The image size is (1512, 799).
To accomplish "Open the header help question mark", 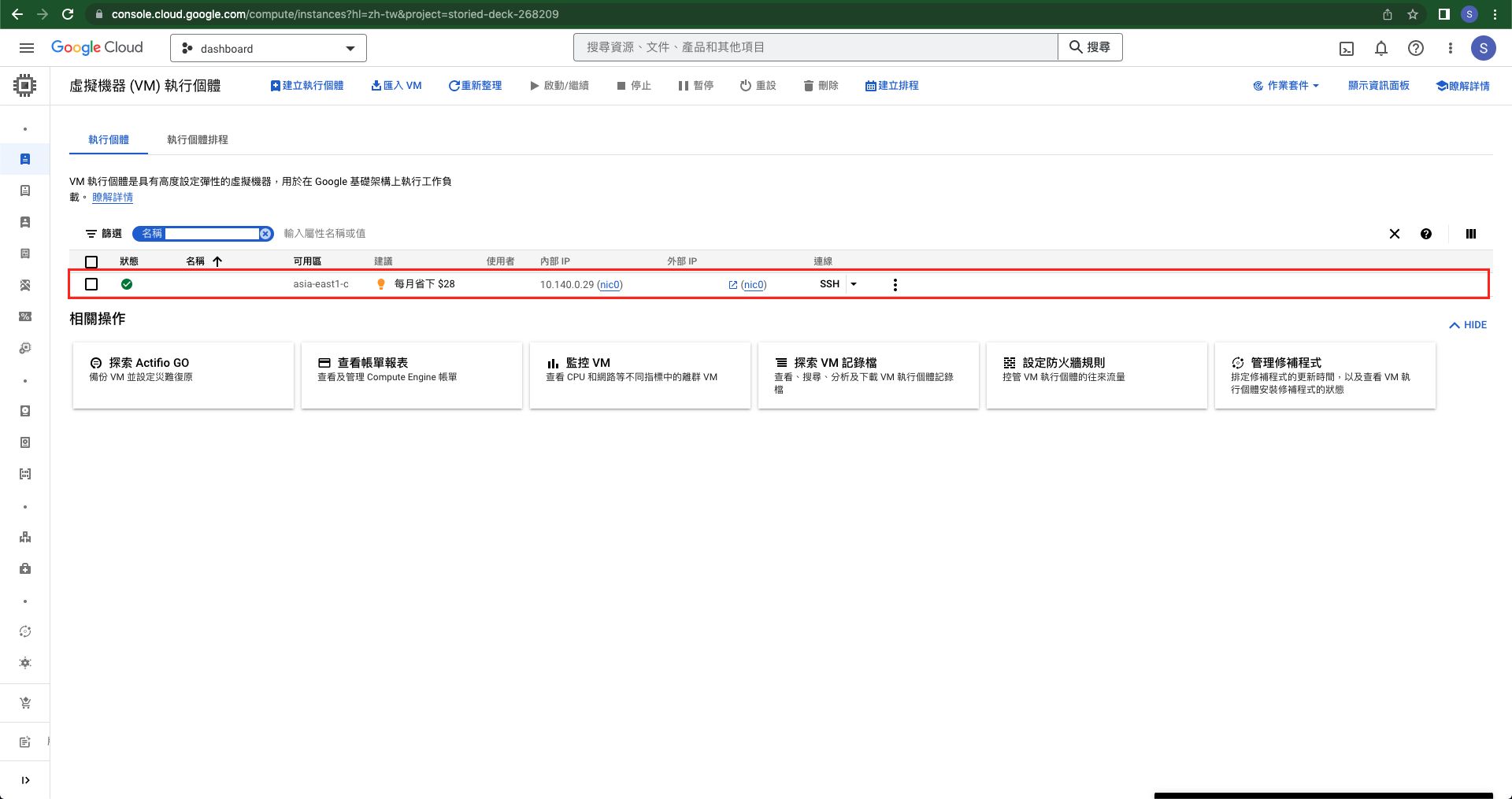I will pos(1416,48).
